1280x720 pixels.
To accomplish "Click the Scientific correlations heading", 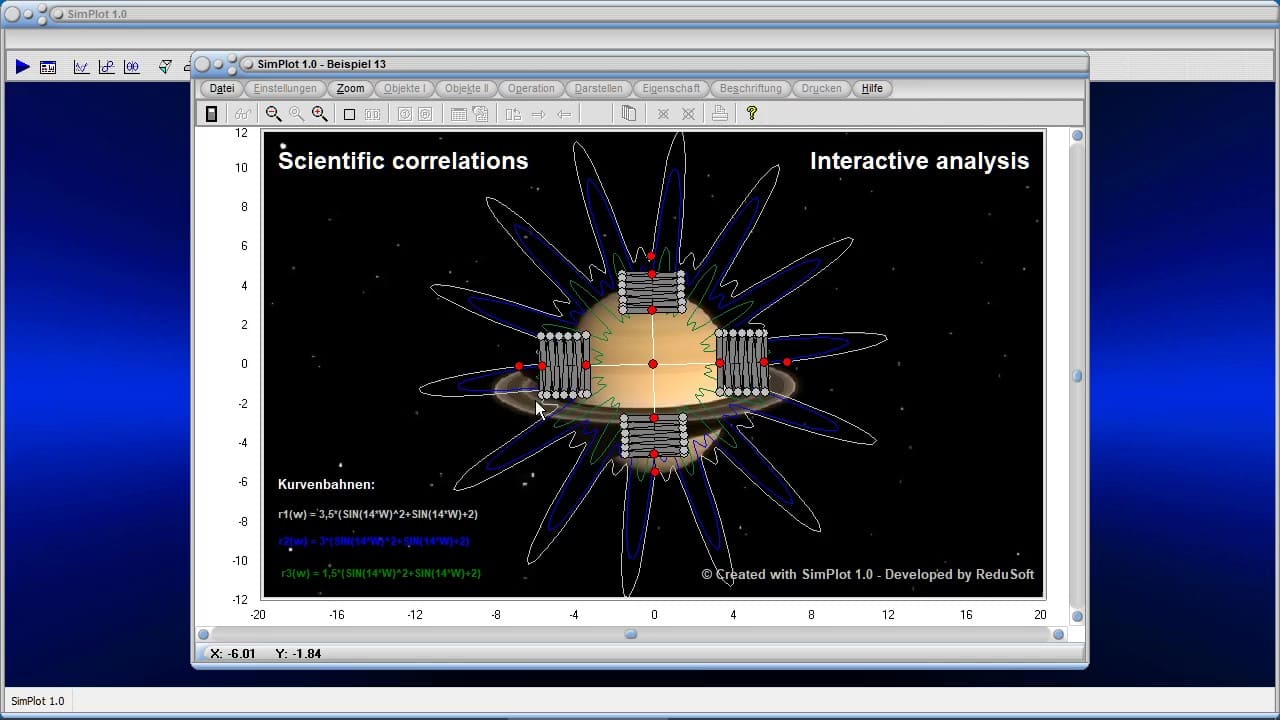I will tap(403, 161).
